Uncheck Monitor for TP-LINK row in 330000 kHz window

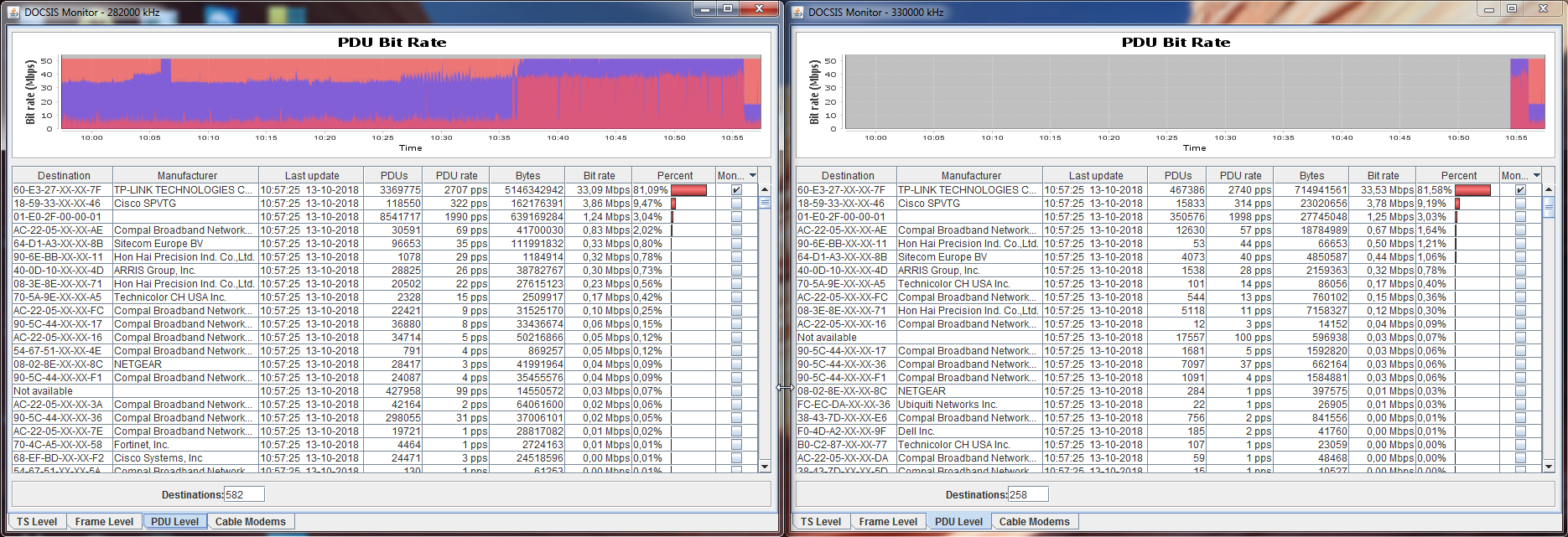coord(1520,190)
